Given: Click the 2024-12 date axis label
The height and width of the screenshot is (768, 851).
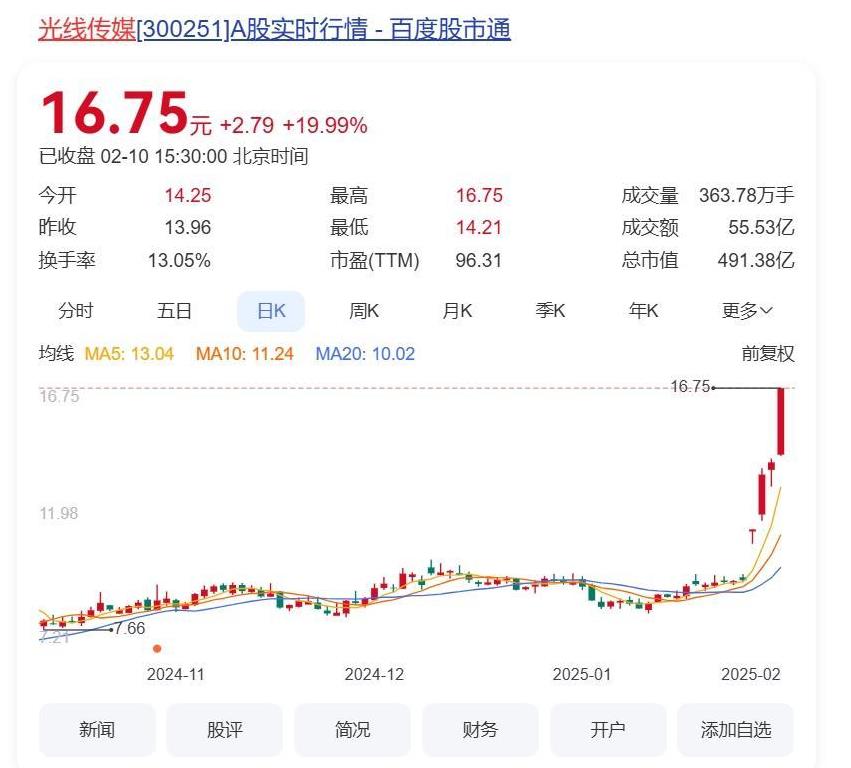Looking at the screenshot, I should 374,675.
